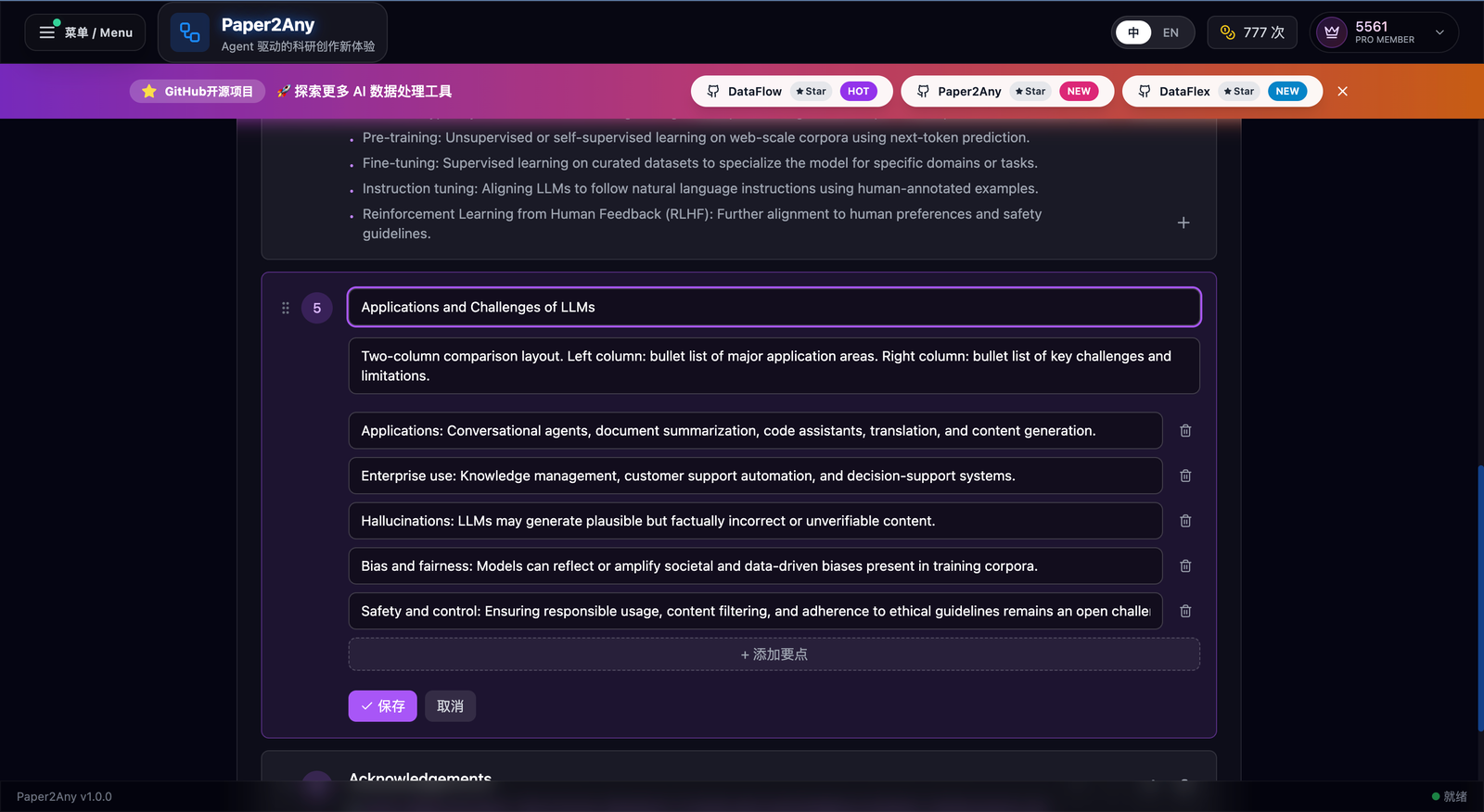Viewport: 1484px width, 812px height.
Task: Click the slide title input field
Action: [774, 307]
